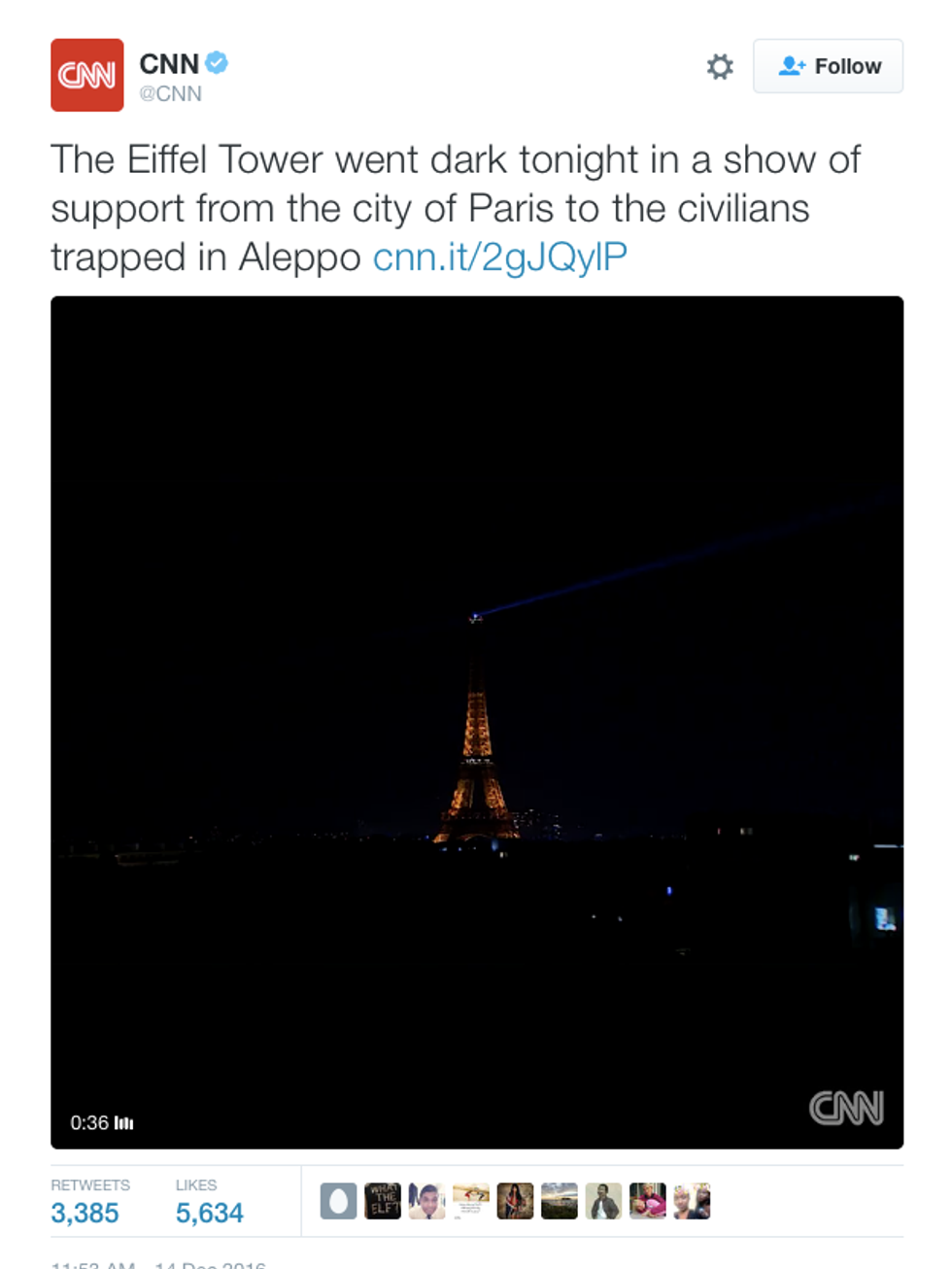View the 5,634 likes list
The image size is (952, 1269).
point(210,1213)
